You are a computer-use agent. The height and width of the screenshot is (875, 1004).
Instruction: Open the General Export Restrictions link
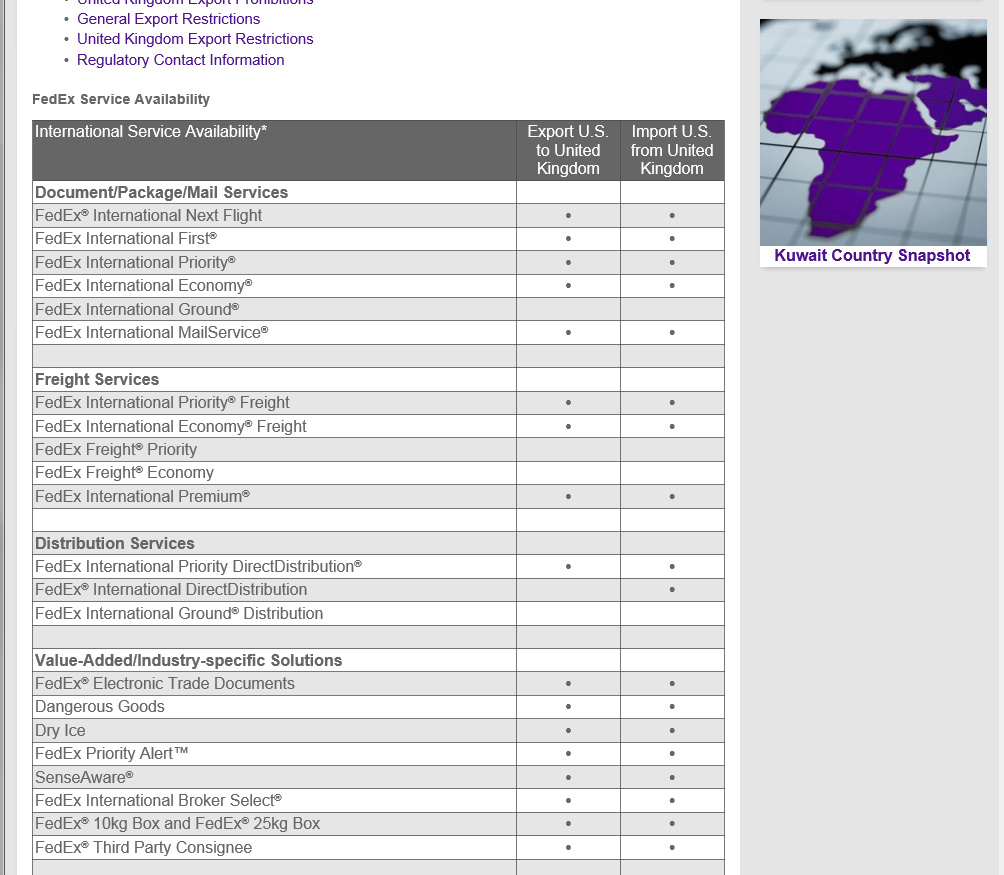[168, 19]
